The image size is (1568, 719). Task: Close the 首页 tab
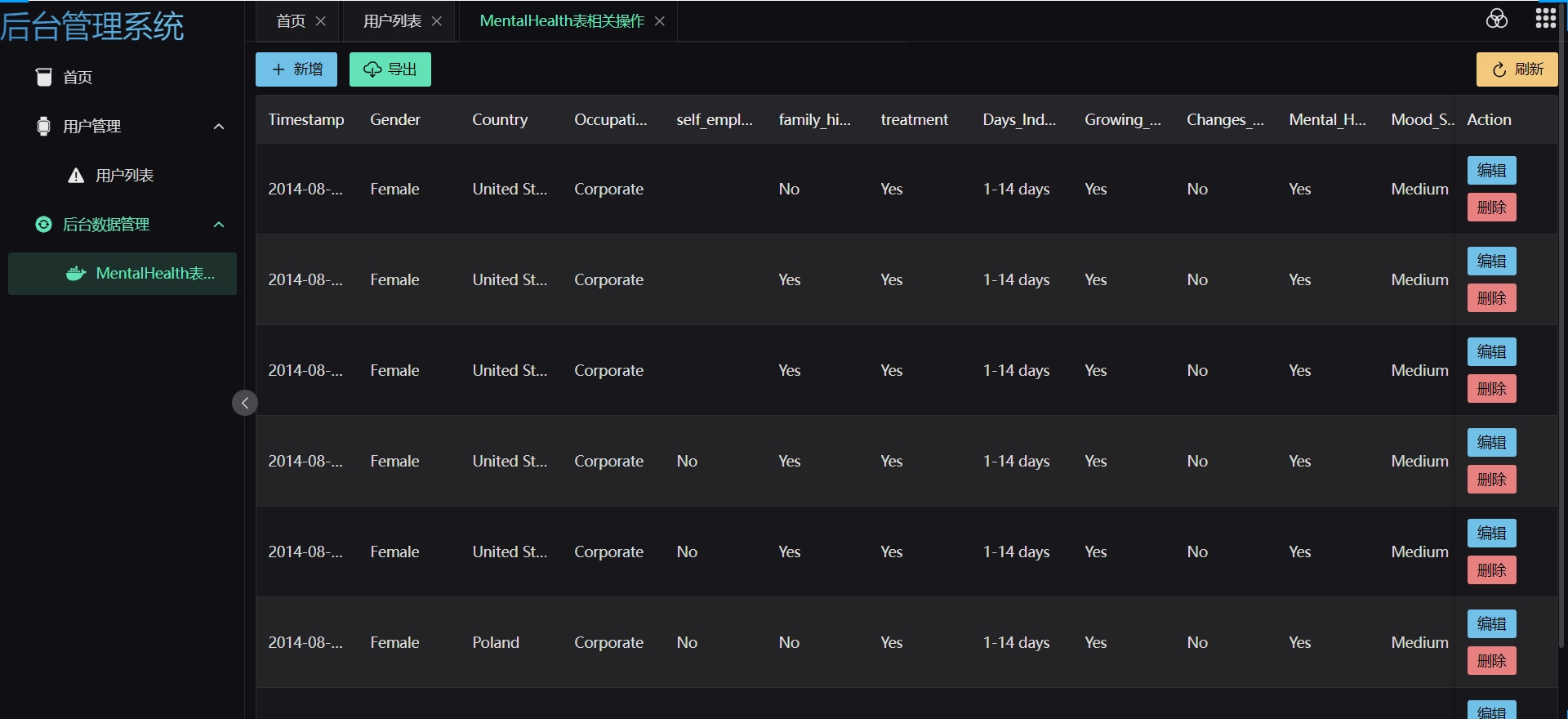point(321,21)
